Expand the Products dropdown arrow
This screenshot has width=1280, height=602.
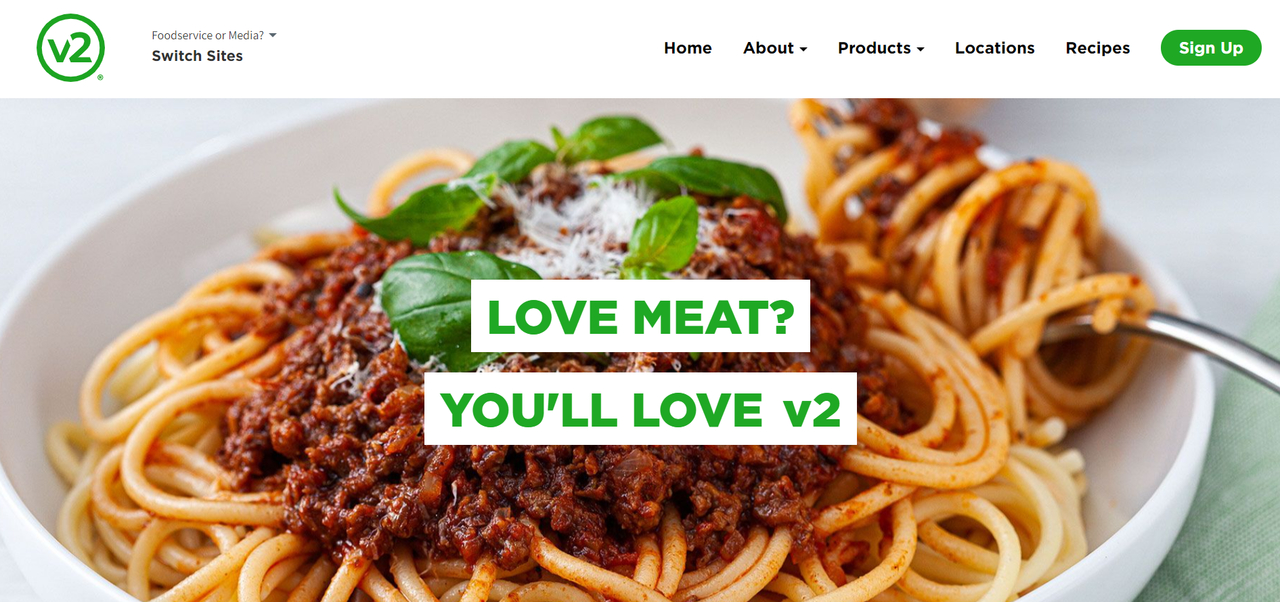pyautogui.click(x=920, y=49)
